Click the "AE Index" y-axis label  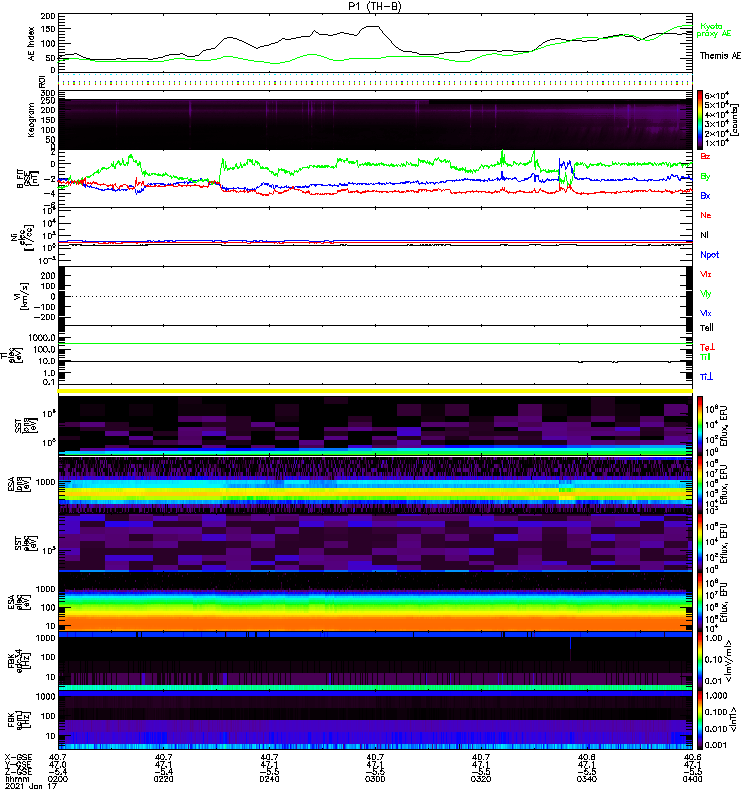[x=32, y=44]
